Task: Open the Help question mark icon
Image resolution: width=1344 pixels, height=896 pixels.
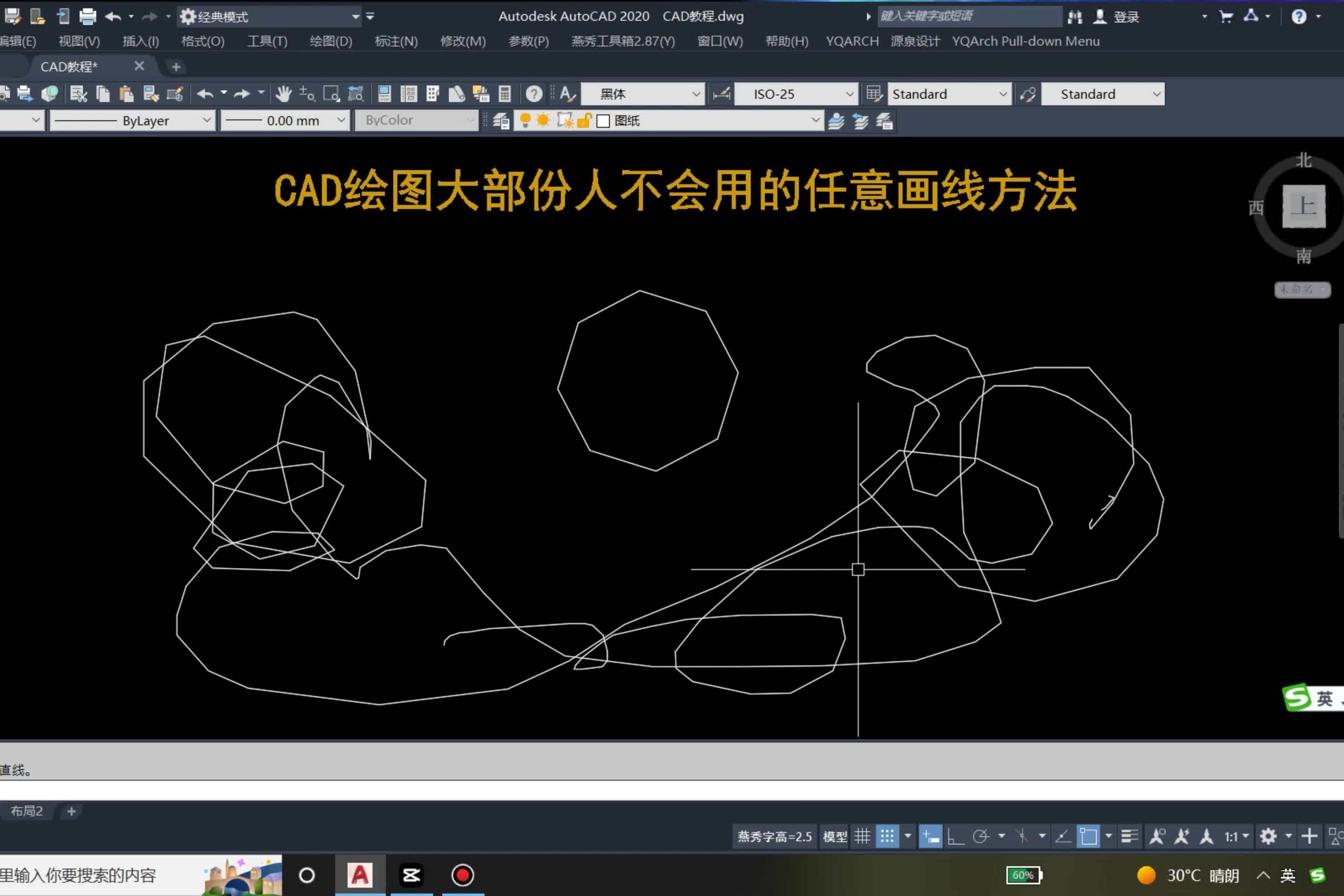Action: click(x=534, y=93)
